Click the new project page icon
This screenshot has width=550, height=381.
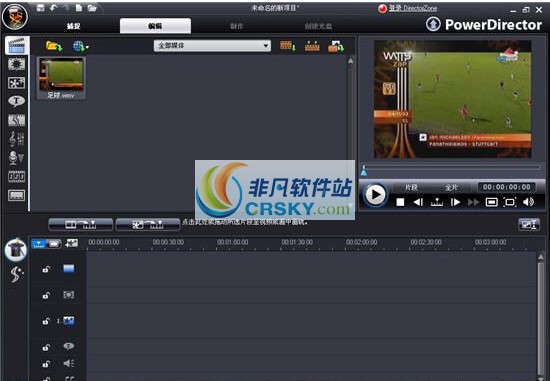[x=79, y=8]
